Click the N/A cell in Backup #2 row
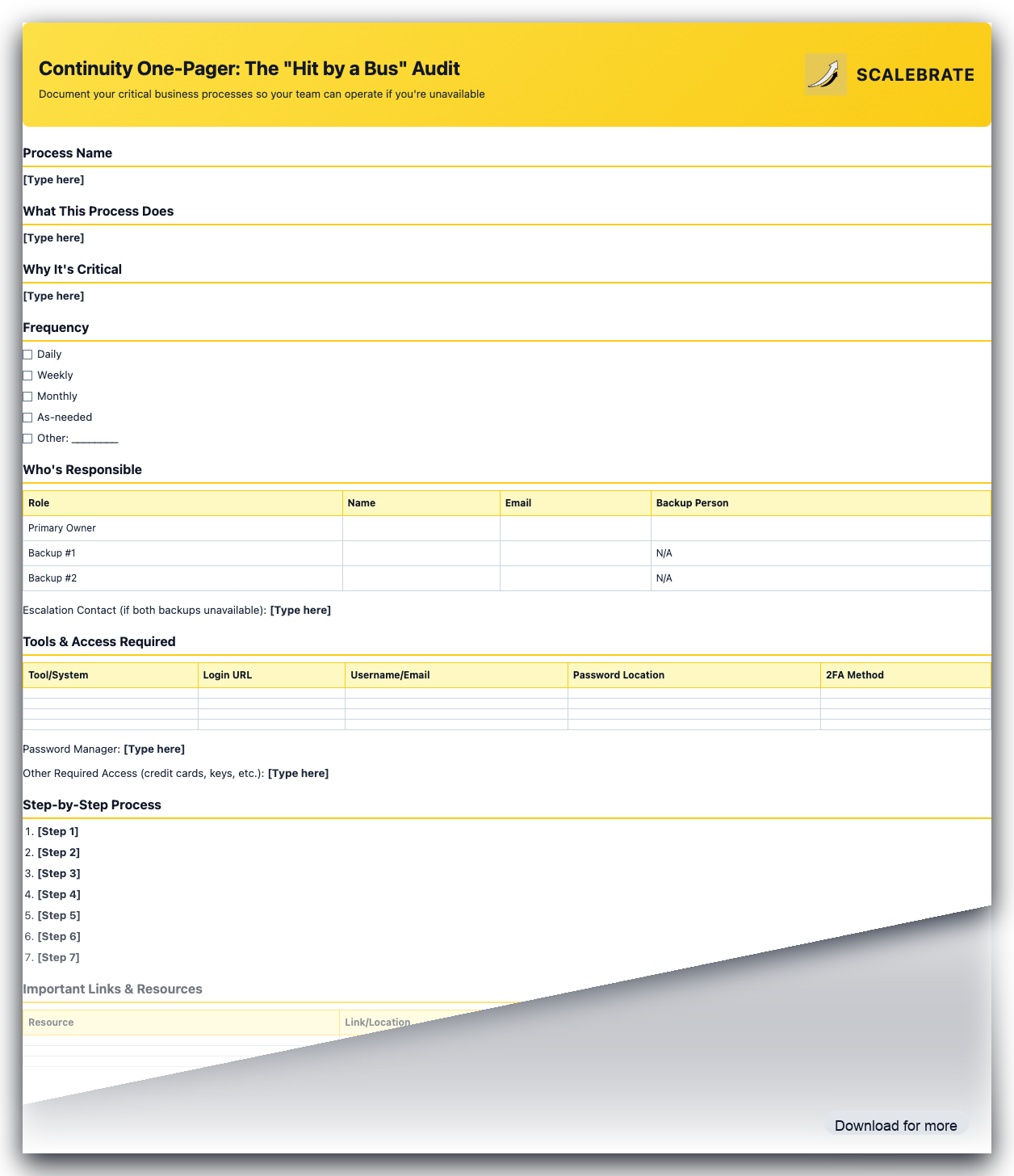 pos(821,578)
